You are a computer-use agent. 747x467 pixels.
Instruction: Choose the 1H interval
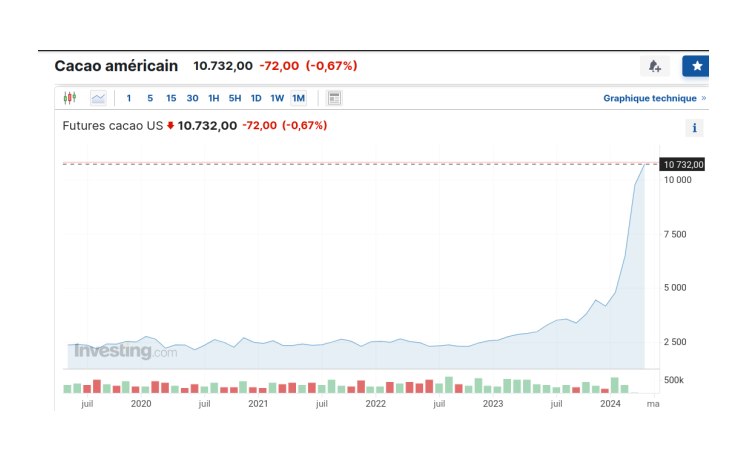pyautogui.click(x=214, y=98)
